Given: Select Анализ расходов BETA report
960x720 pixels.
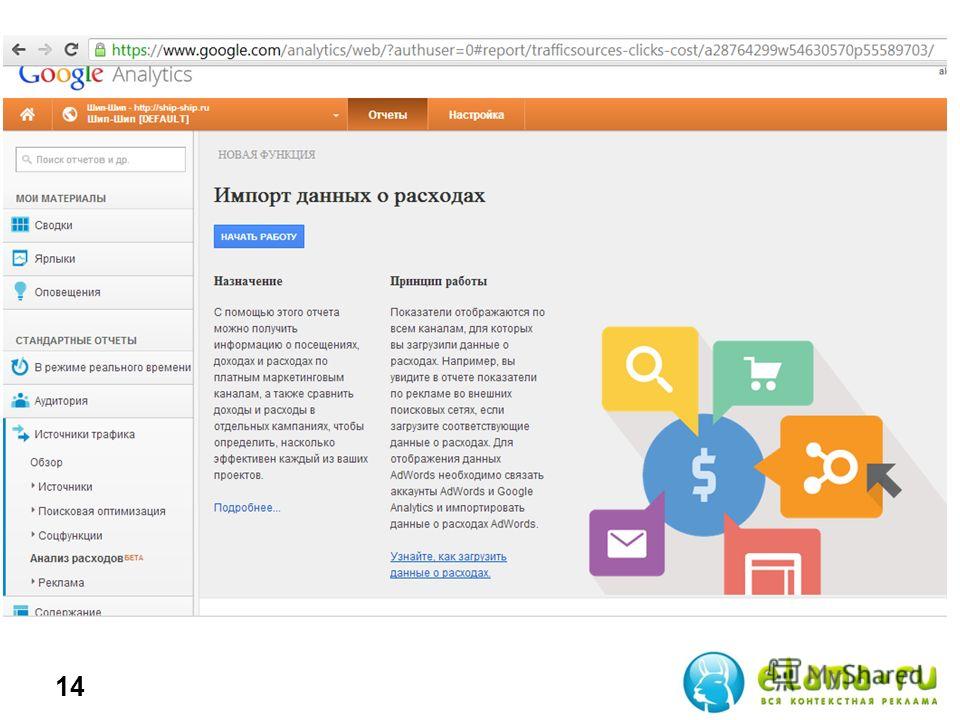Looking at the screenshot, I should pyautogui.click(x=86, y=558).
